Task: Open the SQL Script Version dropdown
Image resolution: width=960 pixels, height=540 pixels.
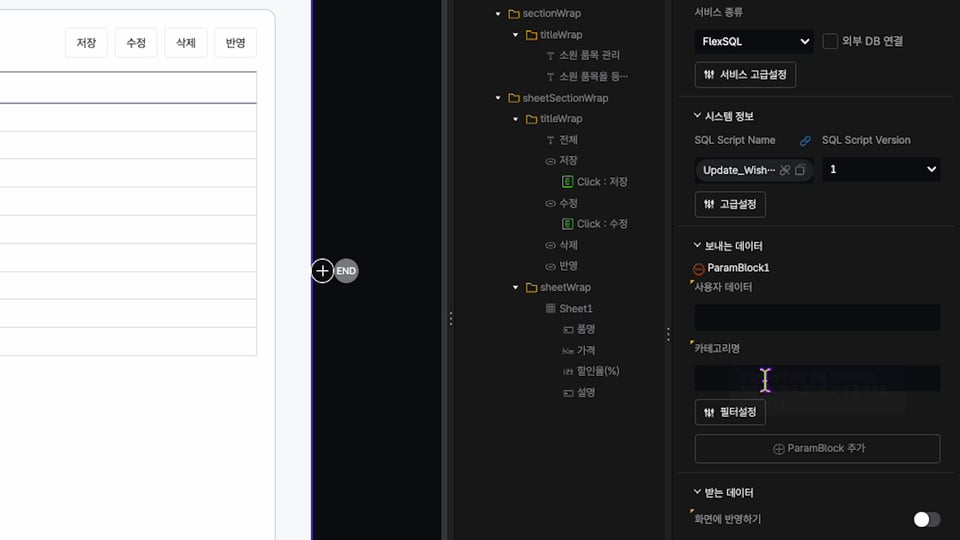Action: click(x=881, y=170)
